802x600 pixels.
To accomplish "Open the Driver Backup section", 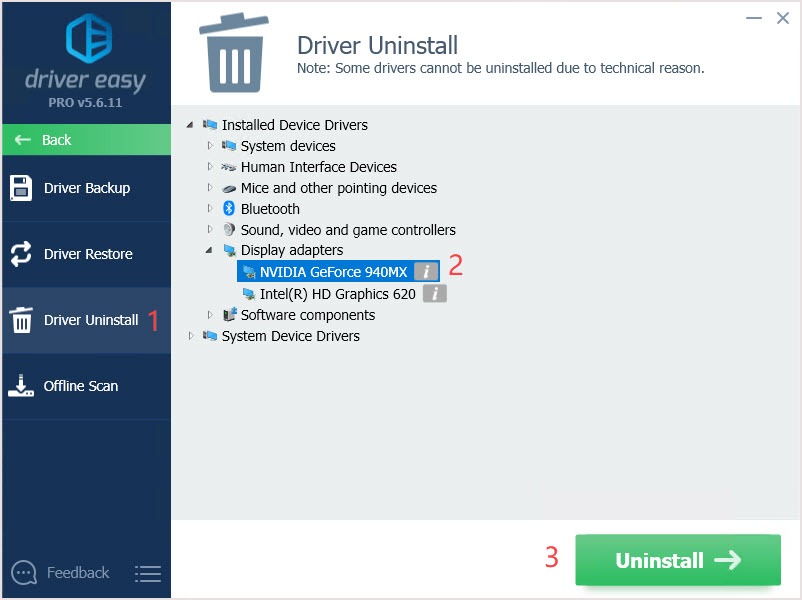I will click(86, 188).
